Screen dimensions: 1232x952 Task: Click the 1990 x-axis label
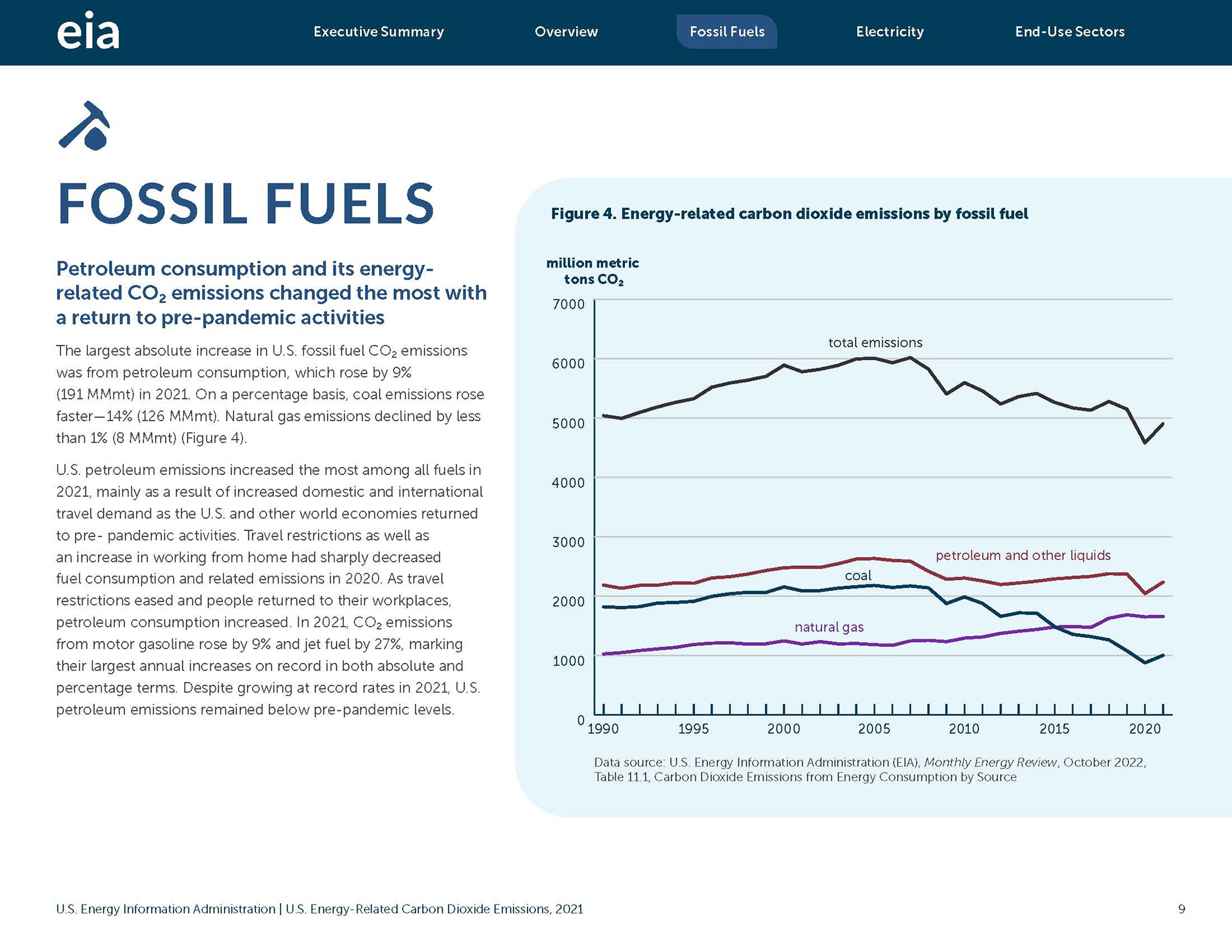(603, 729)
